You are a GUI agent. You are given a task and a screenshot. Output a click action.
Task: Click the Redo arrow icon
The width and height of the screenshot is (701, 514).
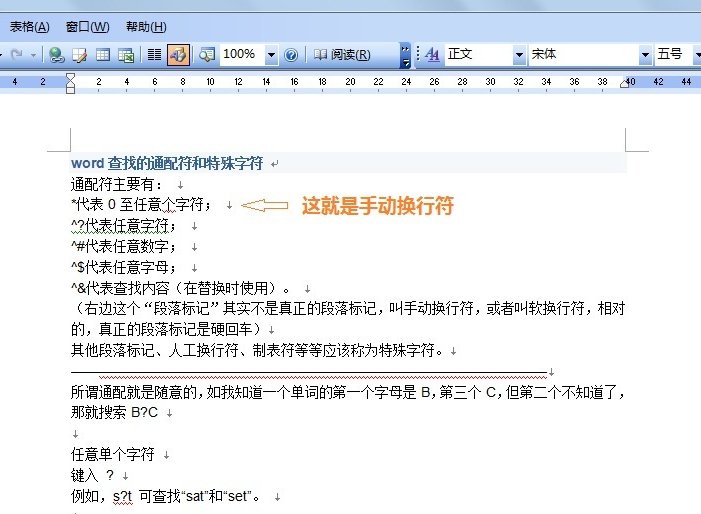coord(17,55)
